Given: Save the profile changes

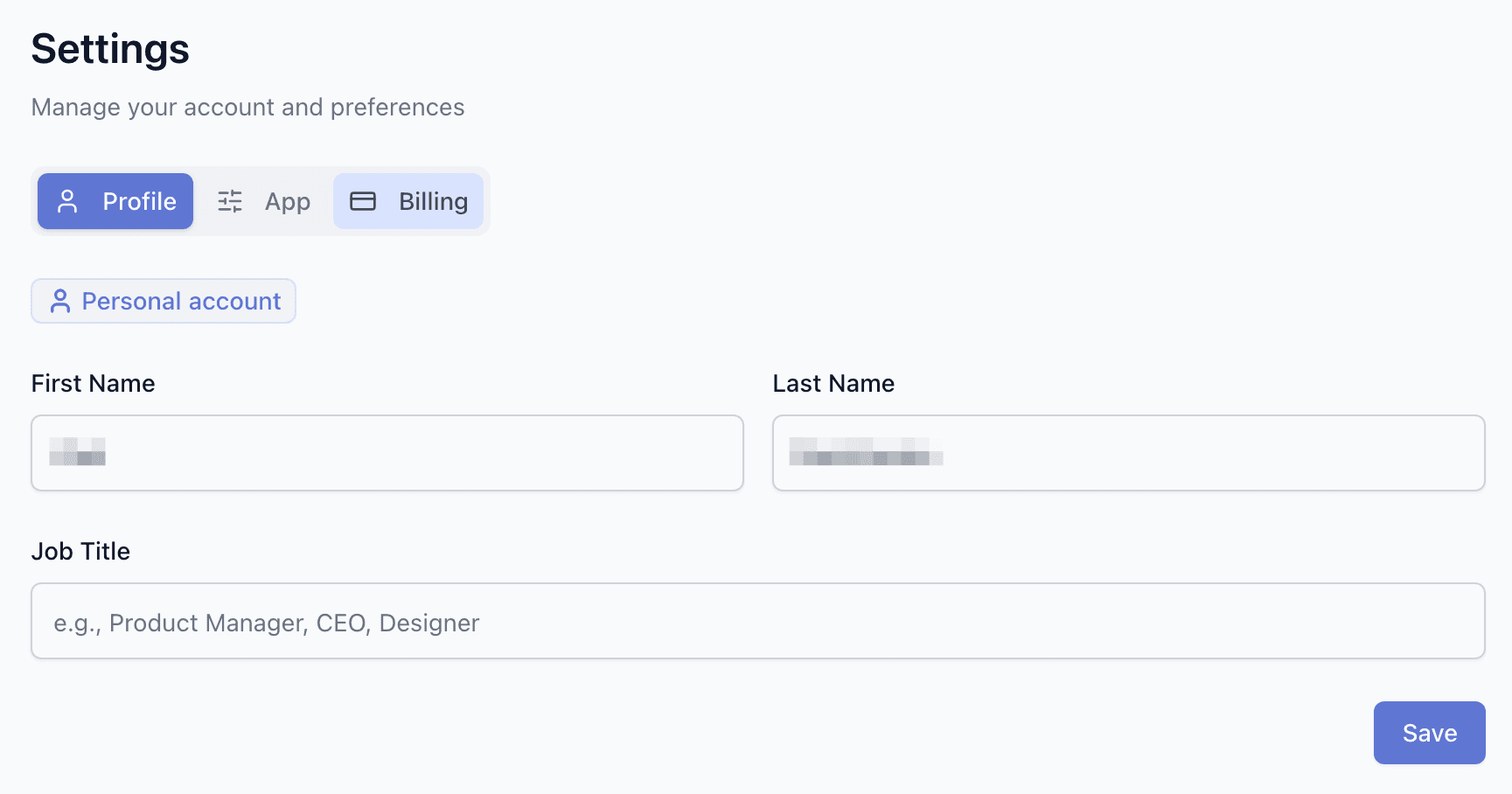Looking at the screenshot, I should coord(1430,733).
